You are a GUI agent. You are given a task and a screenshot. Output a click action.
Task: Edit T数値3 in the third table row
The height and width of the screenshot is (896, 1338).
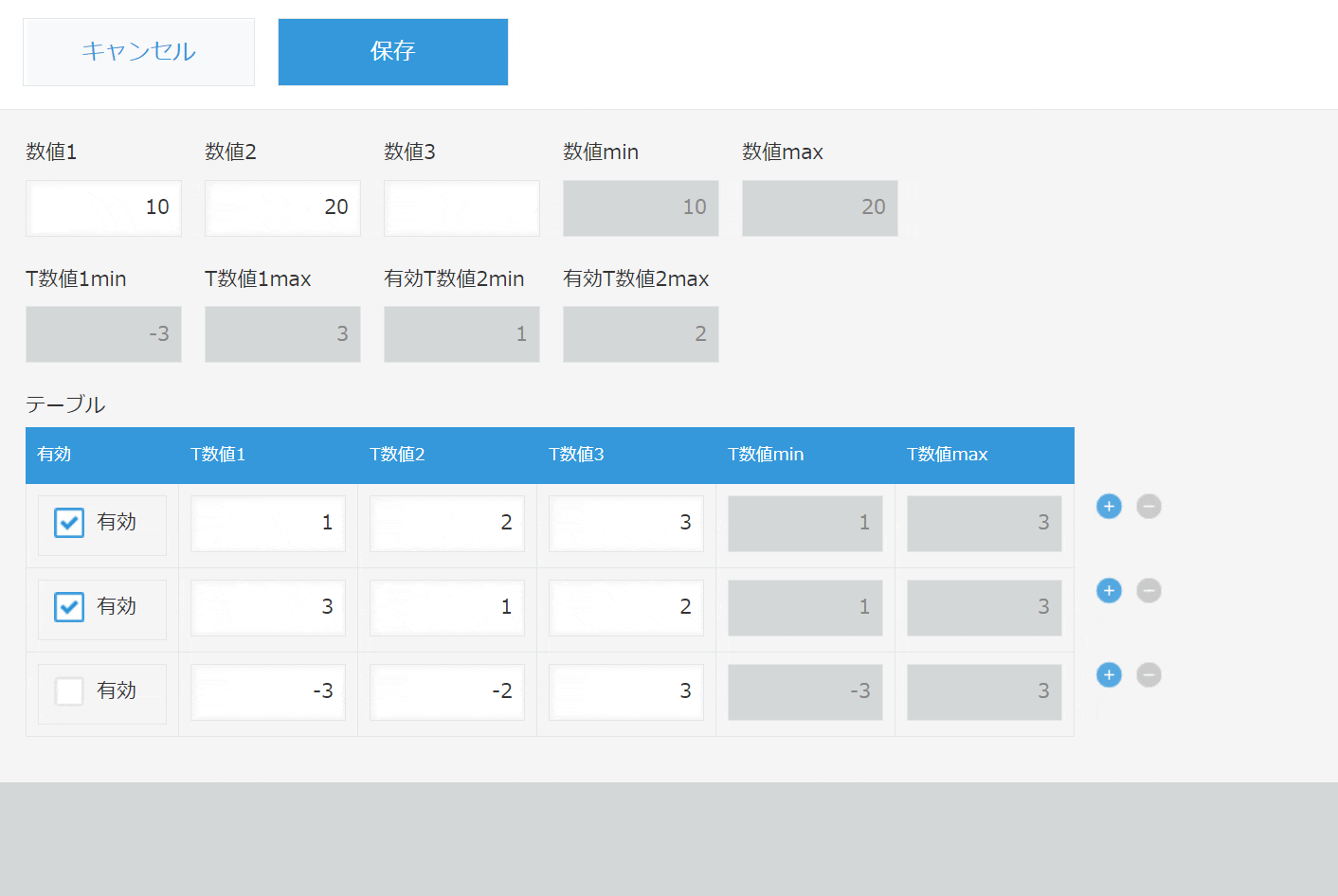(626, 692)
